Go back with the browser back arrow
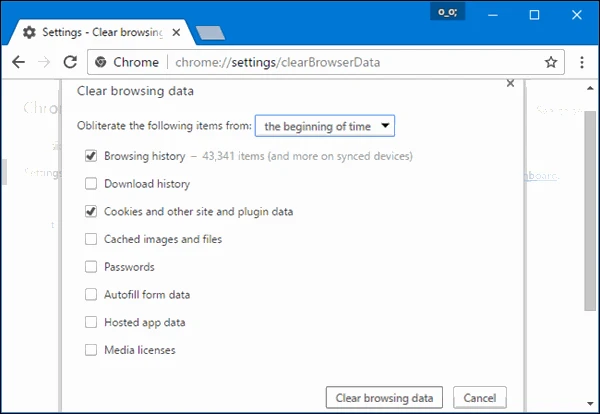The image size is (600, 414). (18, 62)
